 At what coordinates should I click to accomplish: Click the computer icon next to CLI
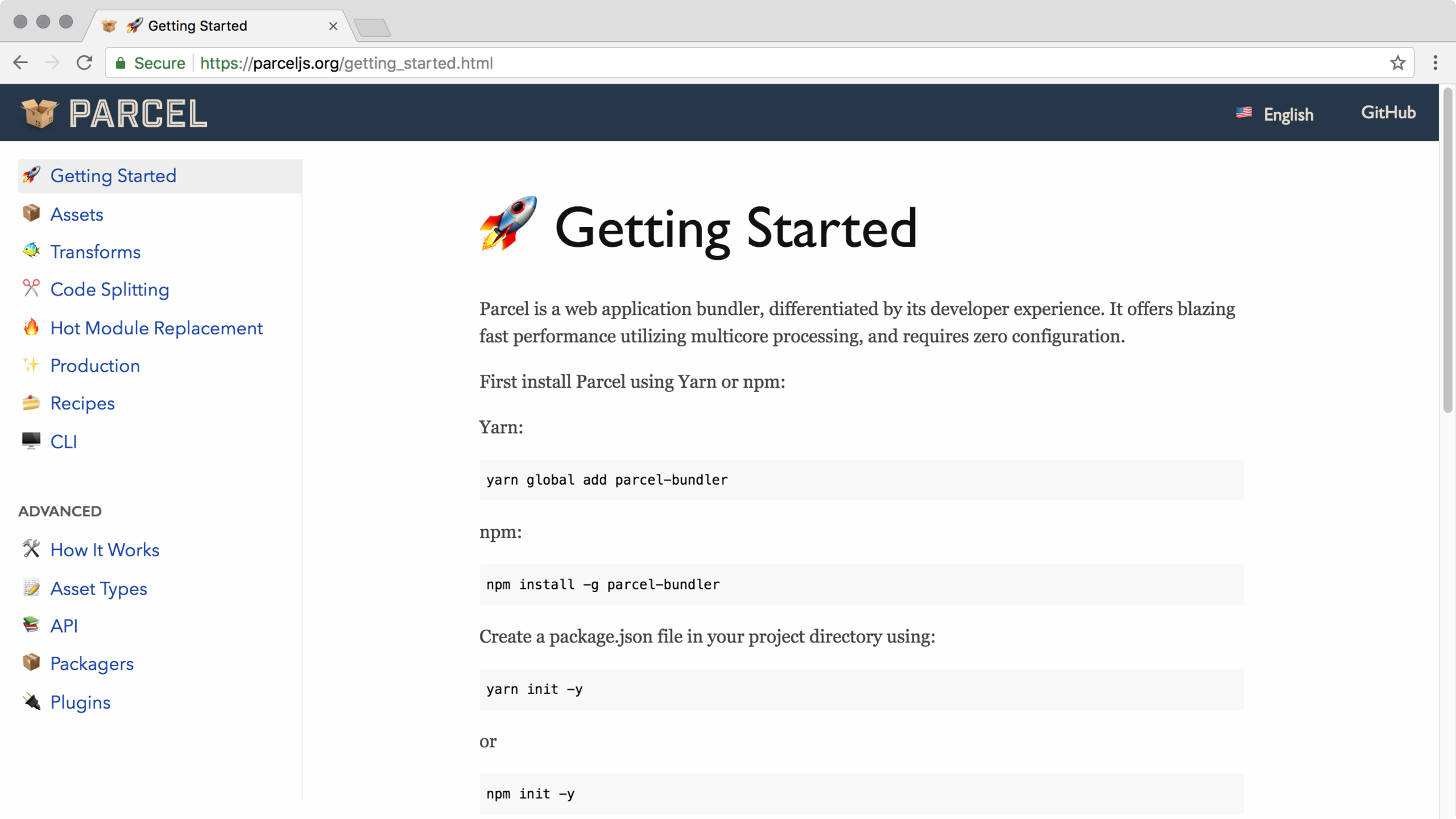tap(31, 441)
